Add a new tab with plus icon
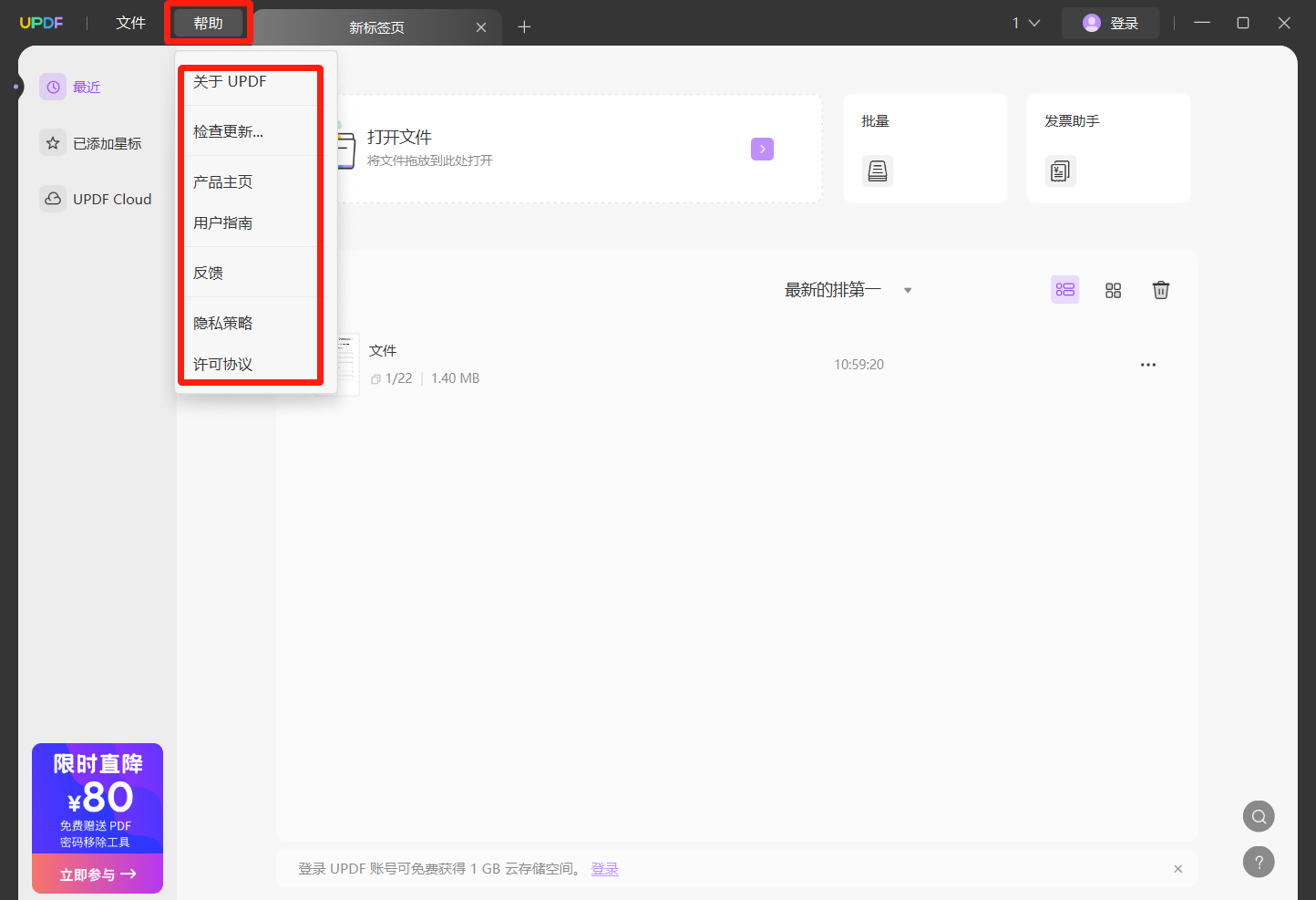Viewport: 1316px width, 900px height. tap(524, 27)
